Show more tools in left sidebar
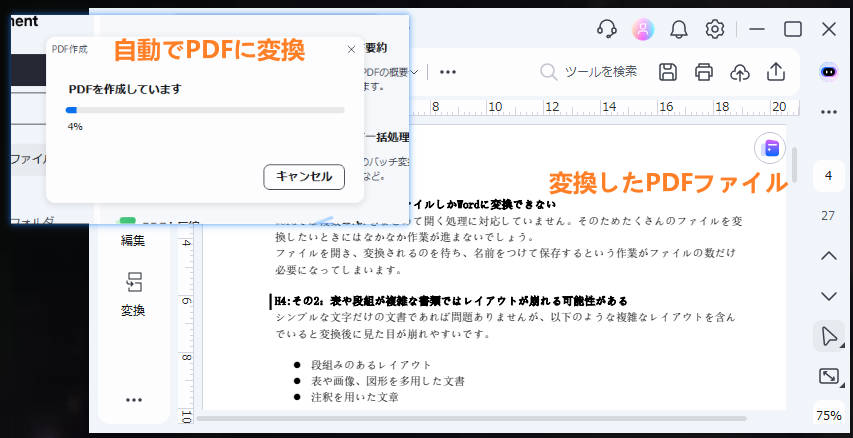 [x=133, y=400]
